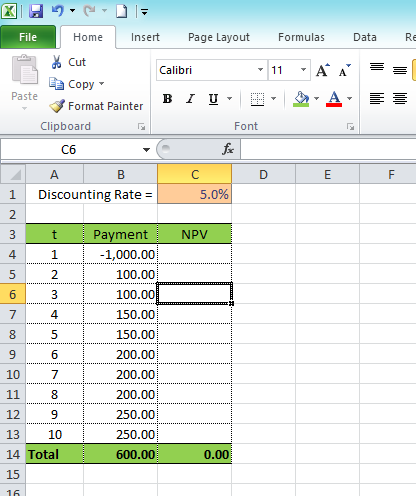Image resolution: width=416 pixels, height=496 pixels.
Task: Open the Page Layout tab
Action: (219, 37)
